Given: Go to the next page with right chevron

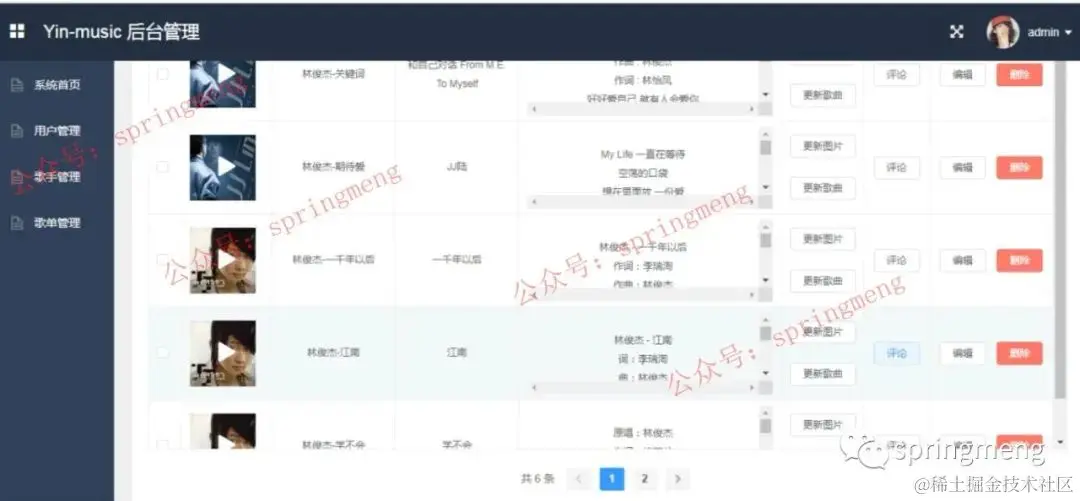Looking at the screenshot, I should coord(678,478).
